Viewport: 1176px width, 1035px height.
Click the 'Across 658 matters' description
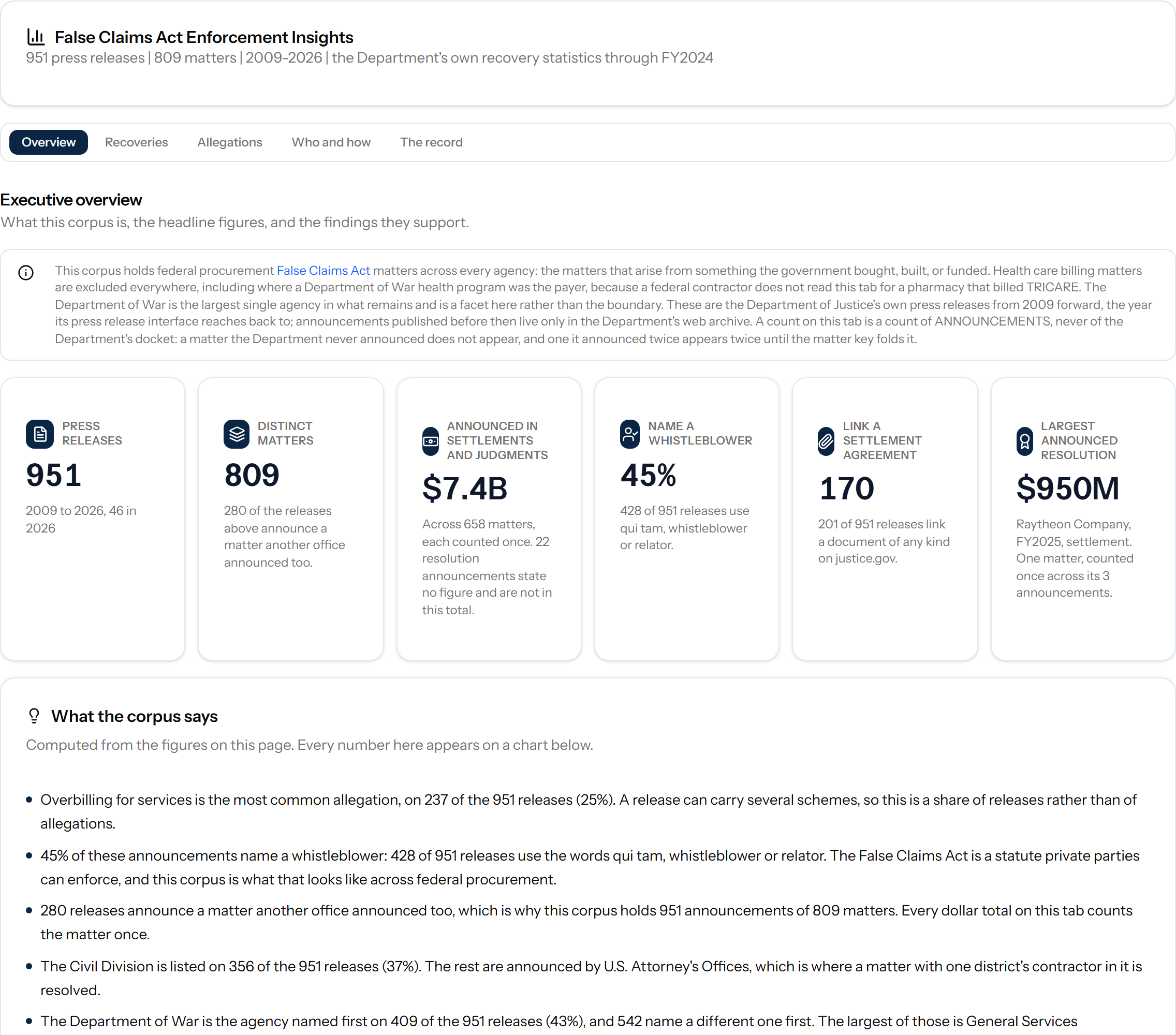487,567
